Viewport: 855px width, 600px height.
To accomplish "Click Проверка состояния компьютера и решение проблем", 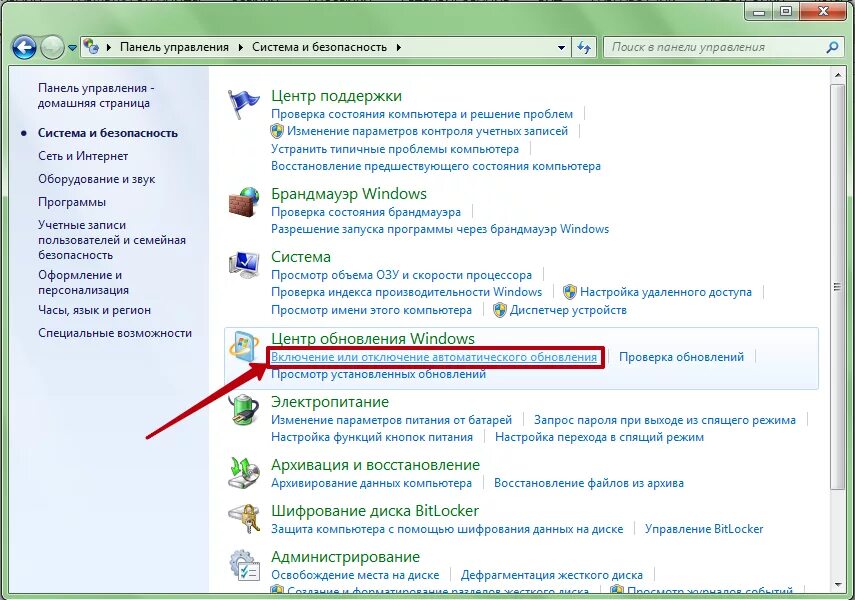I will (422, 114).
